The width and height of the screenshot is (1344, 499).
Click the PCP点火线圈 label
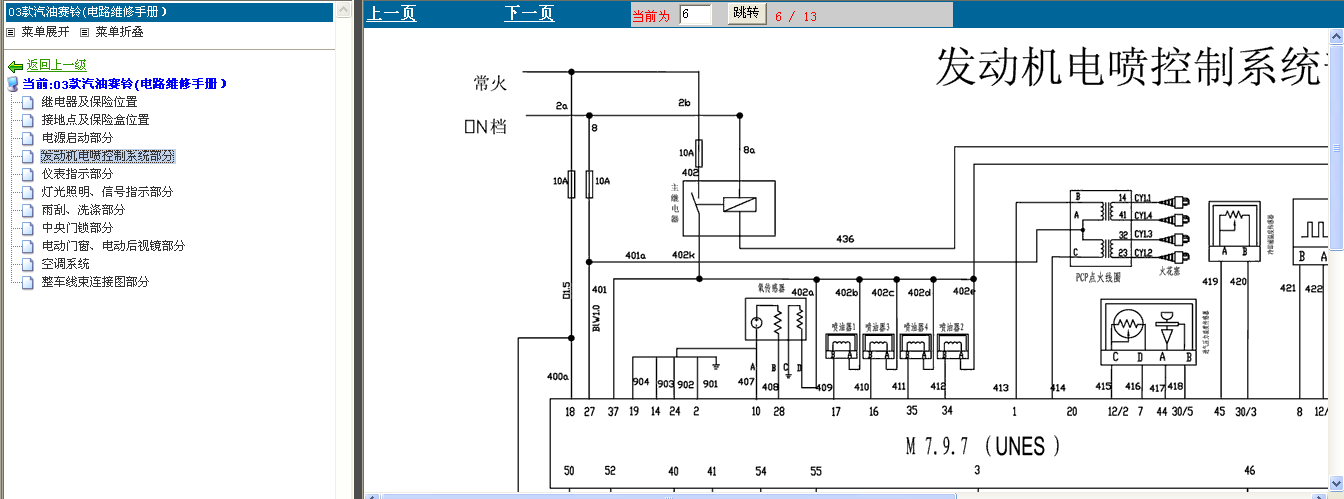pyautogui.click(x=1097, y=279)
